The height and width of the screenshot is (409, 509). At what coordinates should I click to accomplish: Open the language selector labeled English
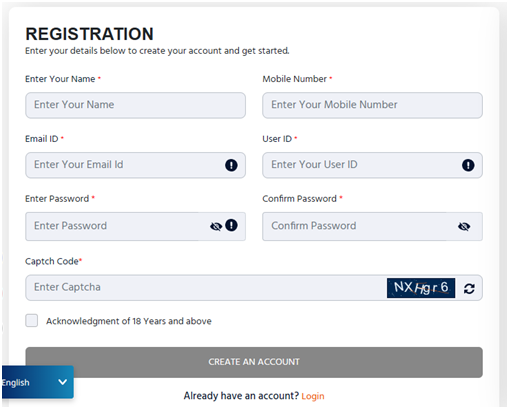38,382
